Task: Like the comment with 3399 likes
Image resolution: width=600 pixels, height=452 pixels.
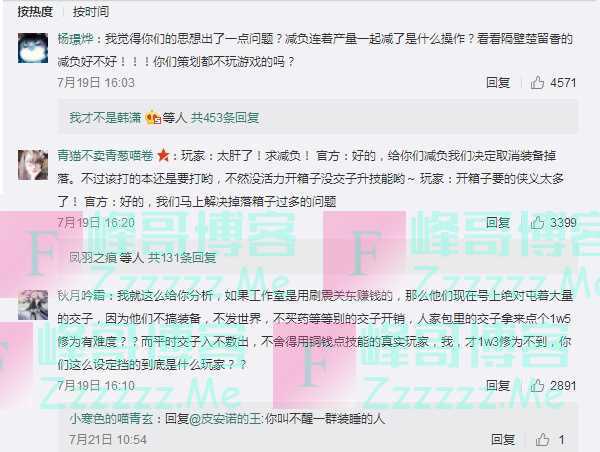Action: click(x=537, y=222)
